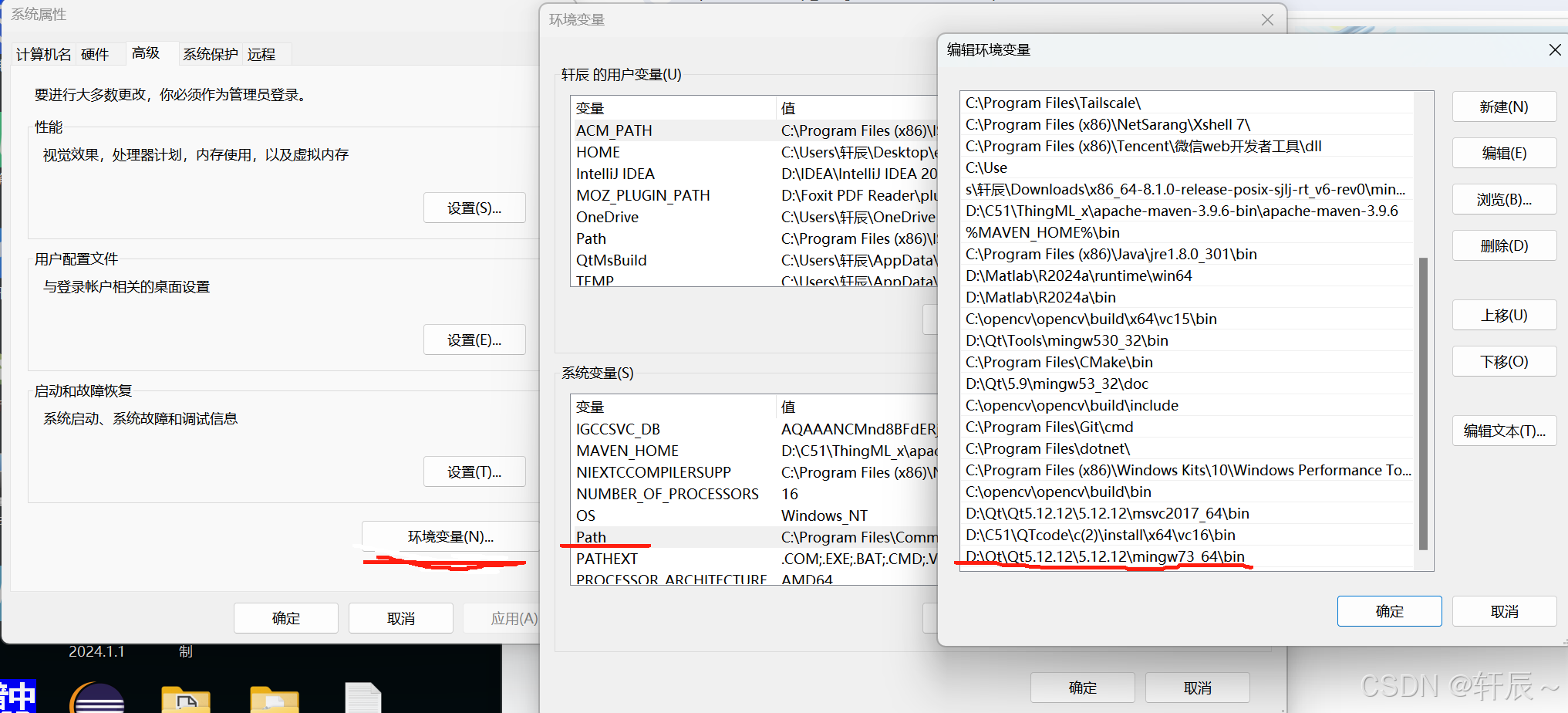
Task: Select D:\Matlab\R2024a\runtime\win64 entry
Action: coord(1187,275)
